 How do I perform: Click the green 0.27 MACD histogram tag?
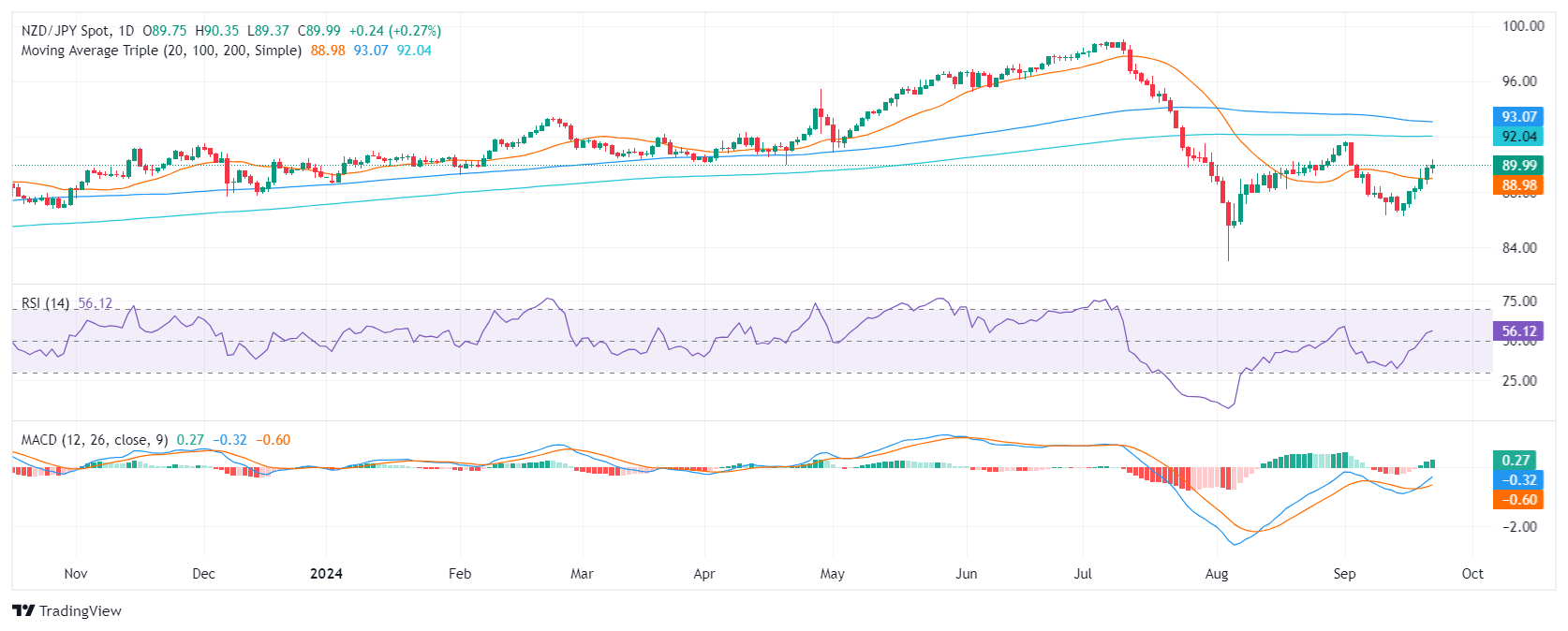tap(1516, 460)
